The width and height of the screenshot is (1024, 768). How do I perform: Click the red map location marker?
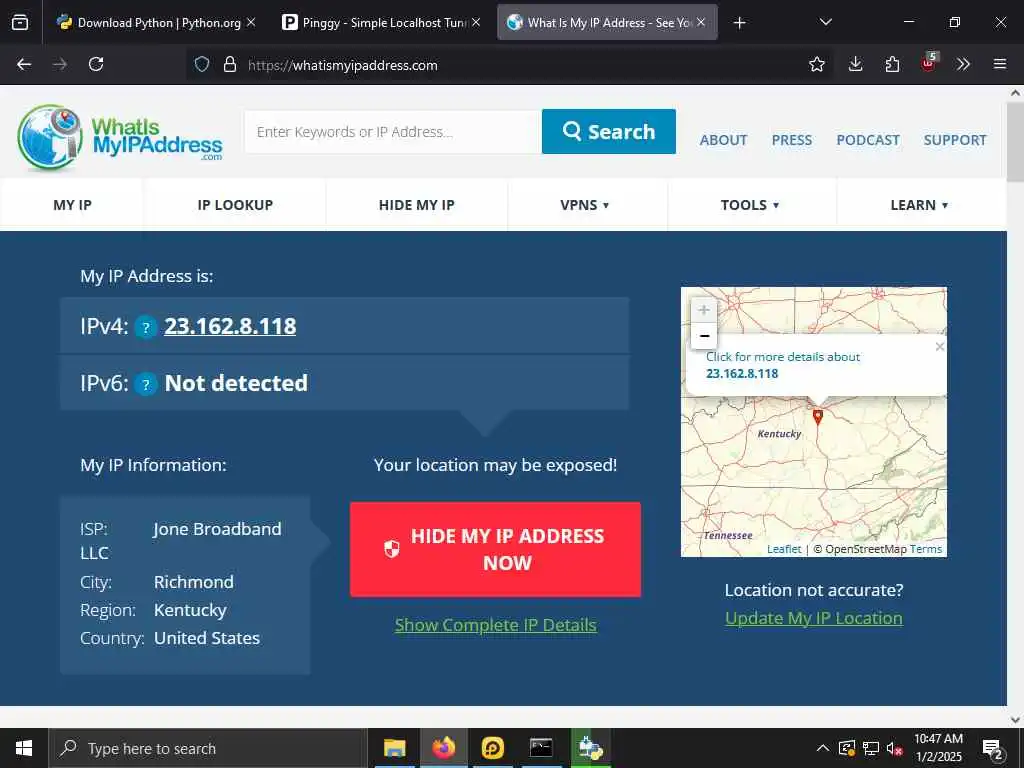[817, 417]
